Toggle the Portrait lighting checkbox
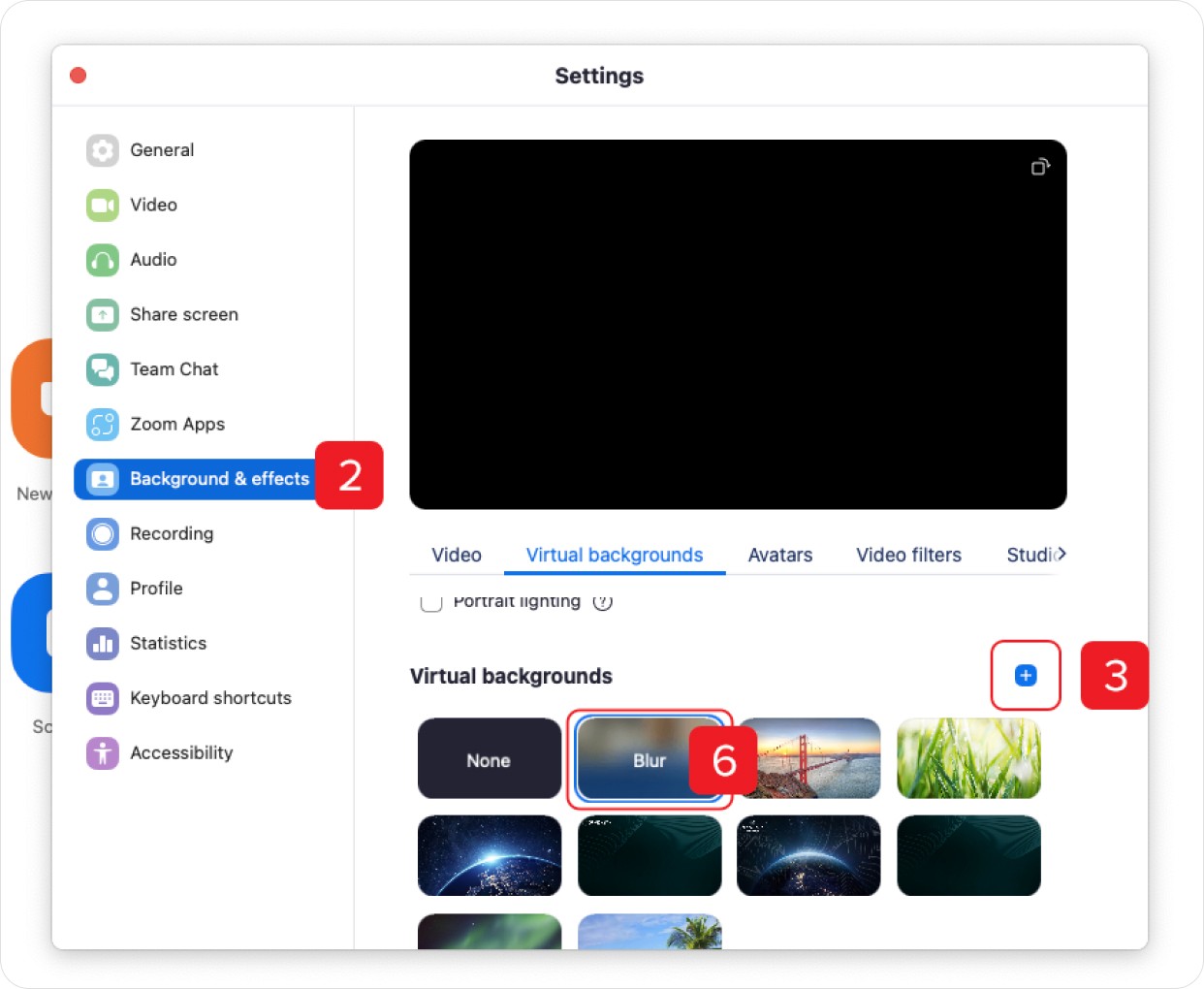Image resolution: width=1204 pixels, height=989 pixels. [x=431, y=601]
